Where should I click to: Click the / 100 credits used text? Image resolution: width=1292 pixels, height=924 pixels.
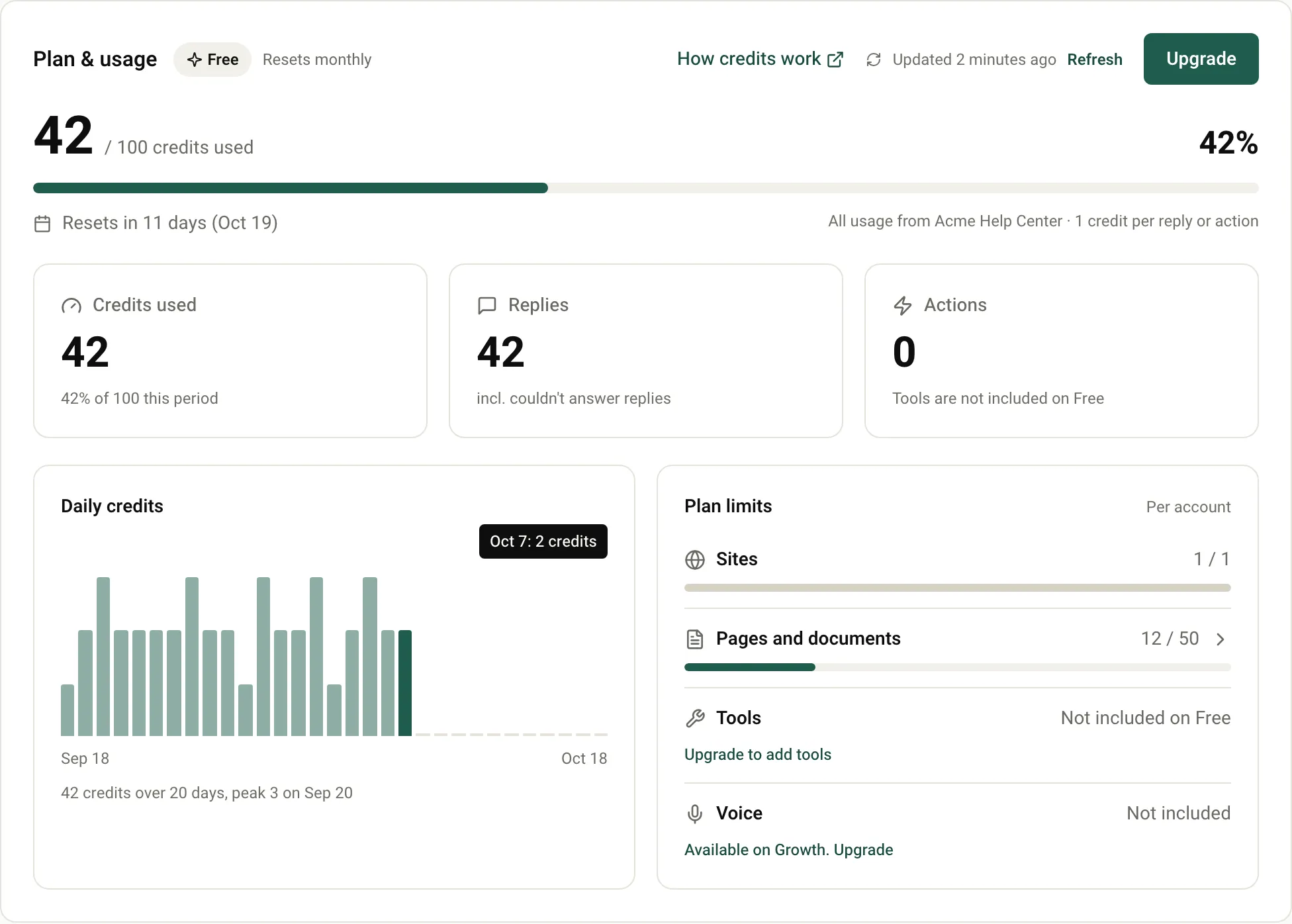pyautogui.click(x=179, y=147)
